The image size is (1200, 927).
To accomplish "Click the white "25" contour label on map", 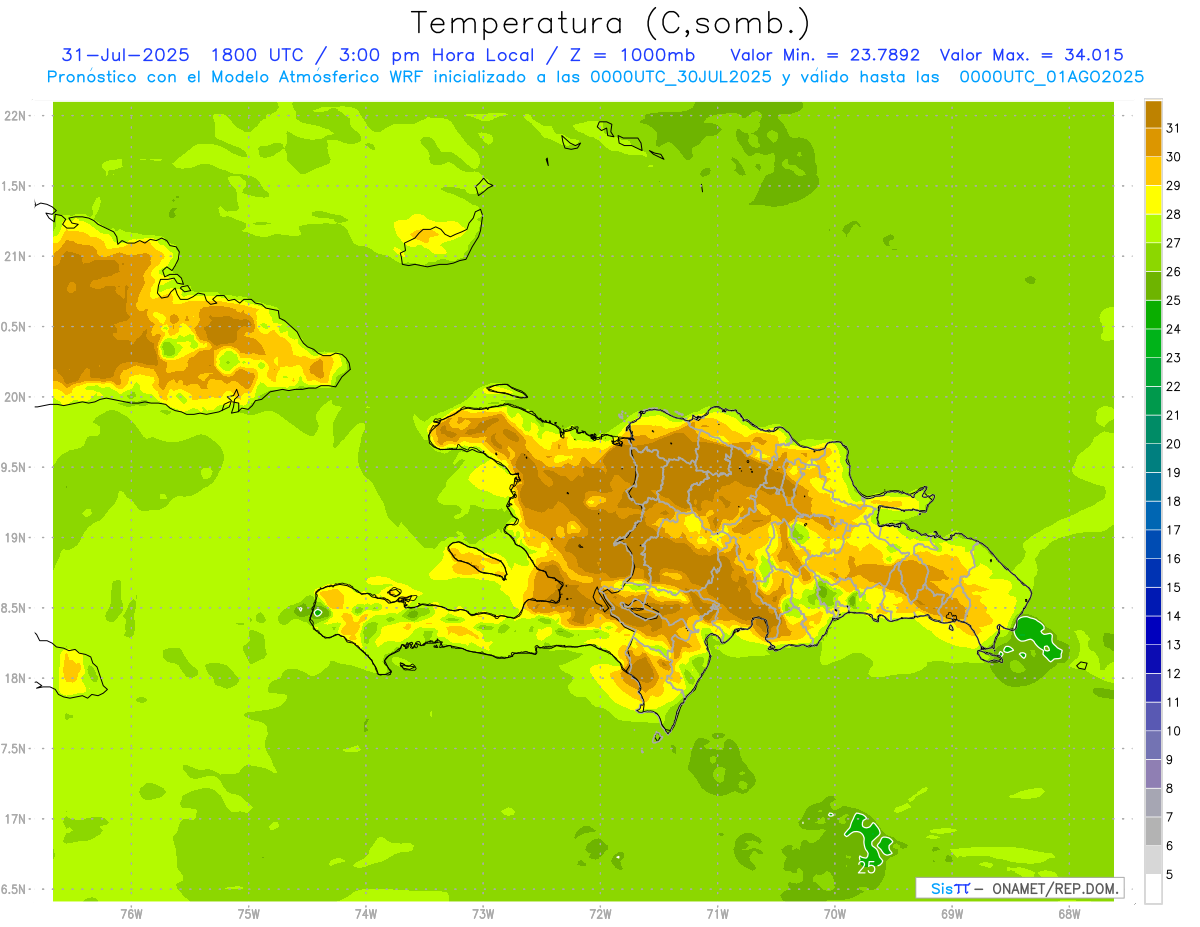I will pos(867,867).
